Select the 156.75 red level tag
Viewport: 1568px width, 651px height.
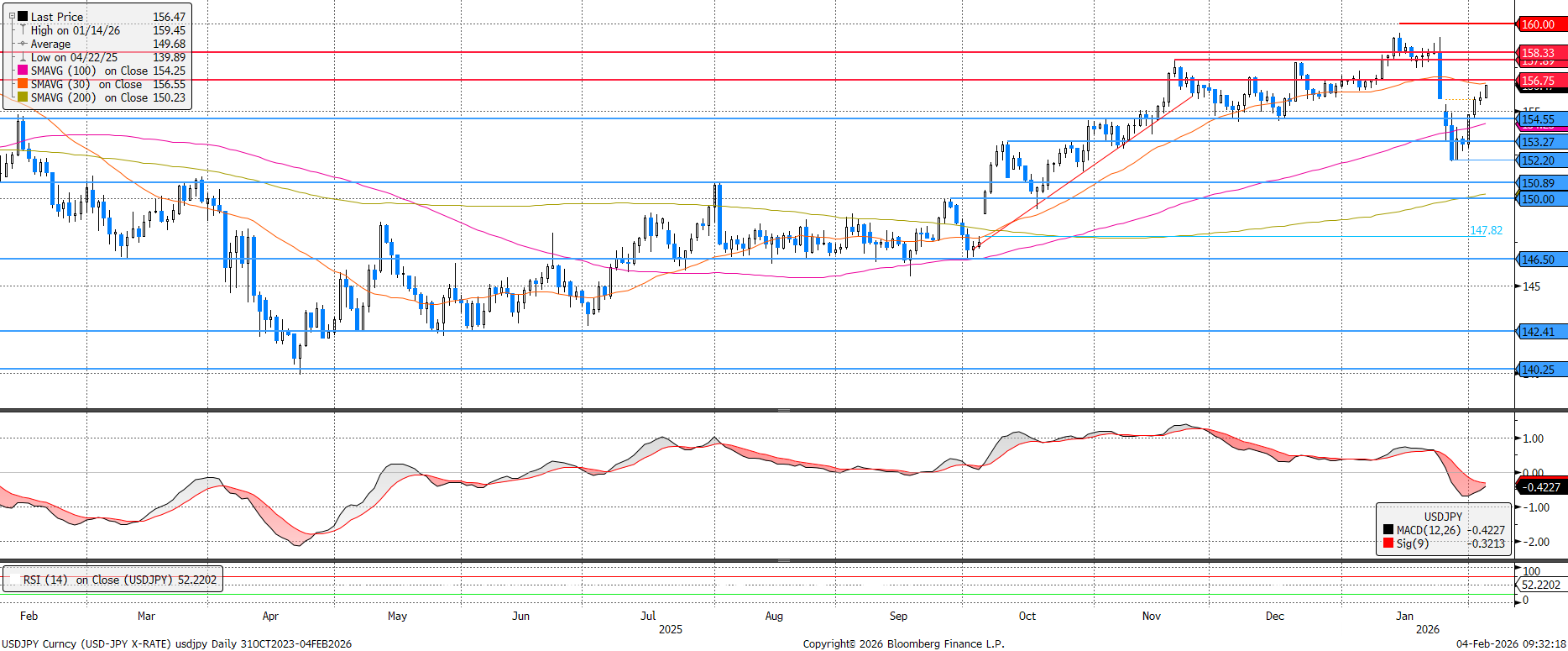pos(1541,81)
